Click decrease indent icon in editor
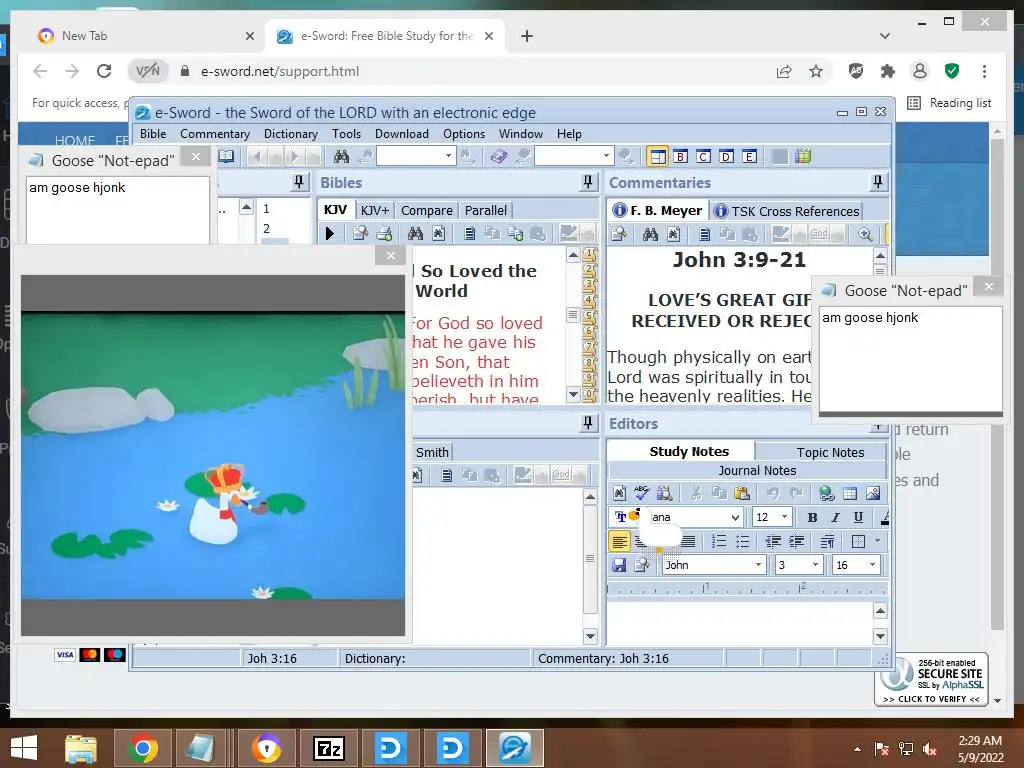1024x768 pixels. (773, 541)
